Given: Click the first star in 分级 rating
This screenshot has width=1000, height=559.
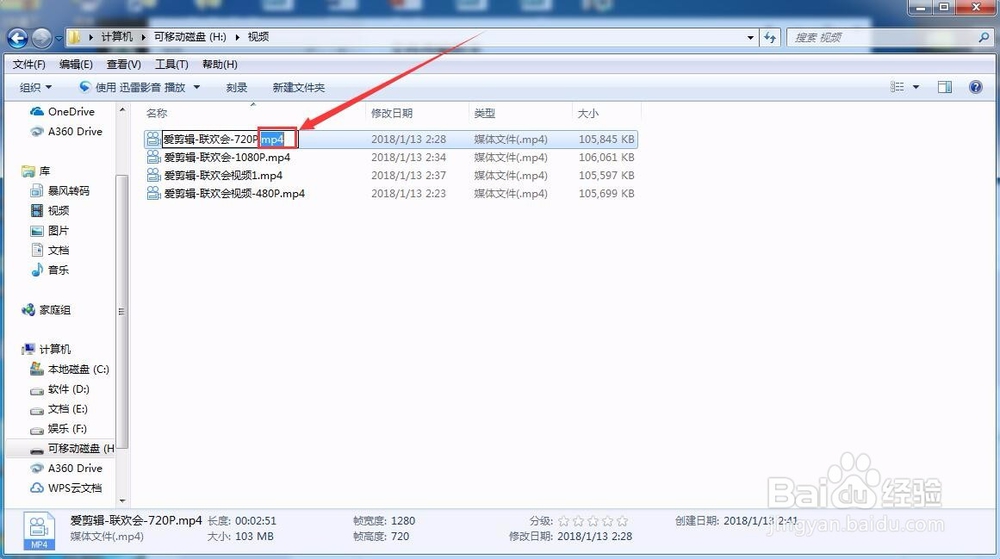Looking at the screenshot, I should click(x=564, y=521).
